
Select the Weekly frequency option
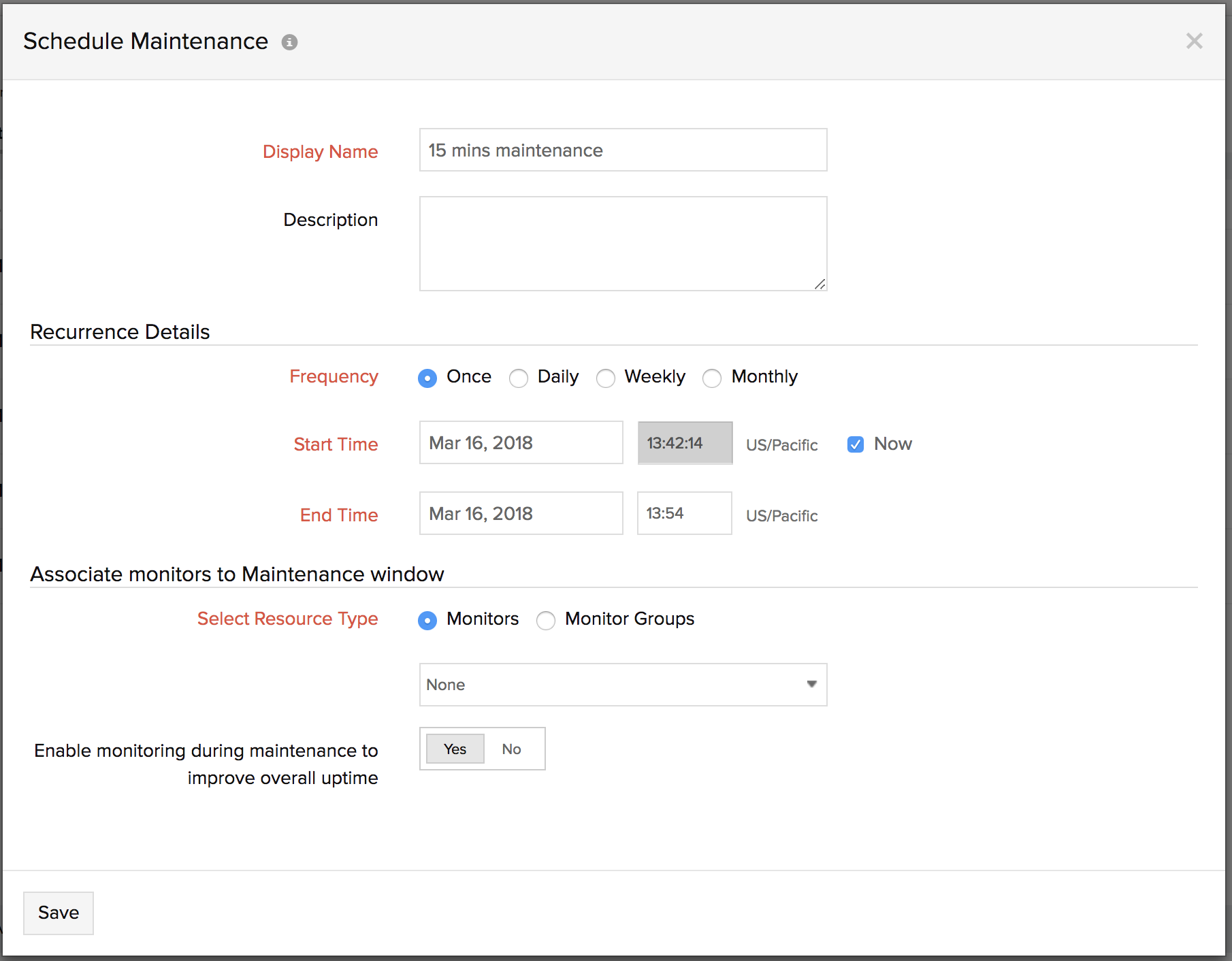tap(606, 378)
